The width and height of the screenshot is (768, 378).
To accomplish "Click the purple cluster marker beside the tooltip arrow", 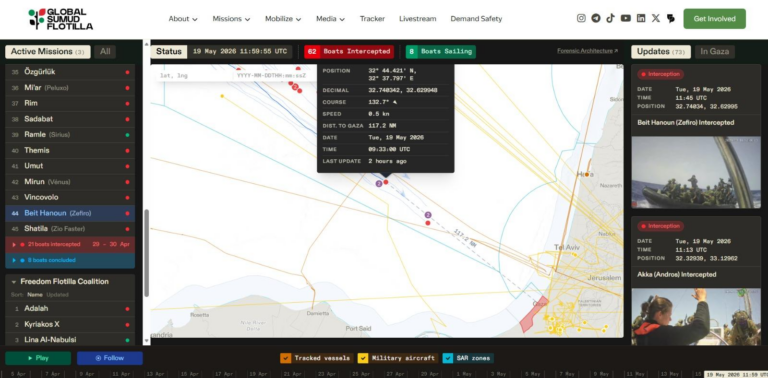I will [x=379, y=184].
